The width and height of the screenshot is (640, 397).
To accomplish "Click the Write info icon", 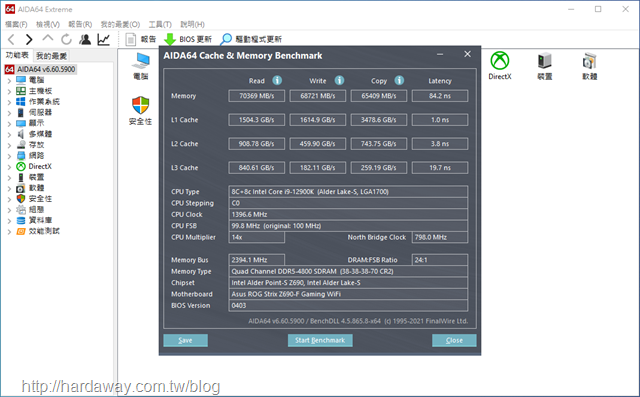I will coord(339,80).
